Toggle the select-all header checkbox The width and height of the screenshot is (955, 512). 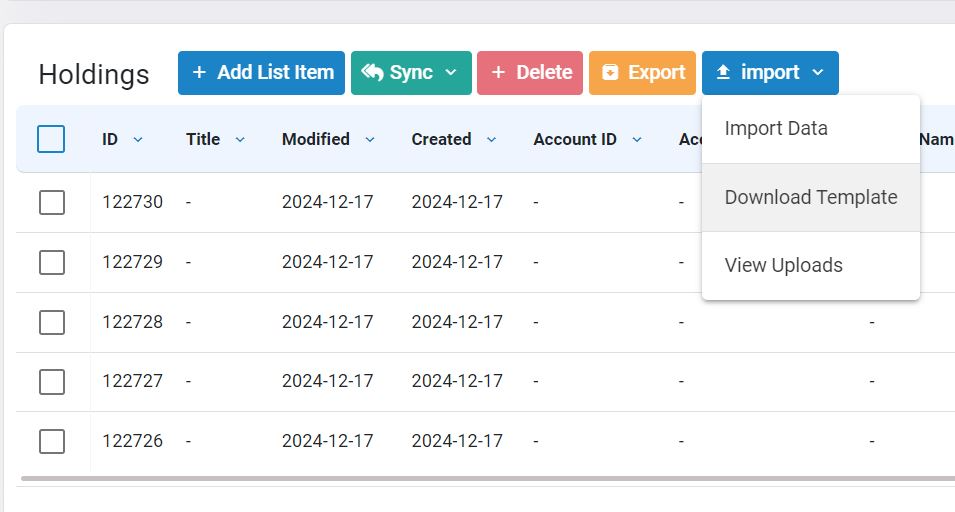pyautogui.click(x=51, y=139)
